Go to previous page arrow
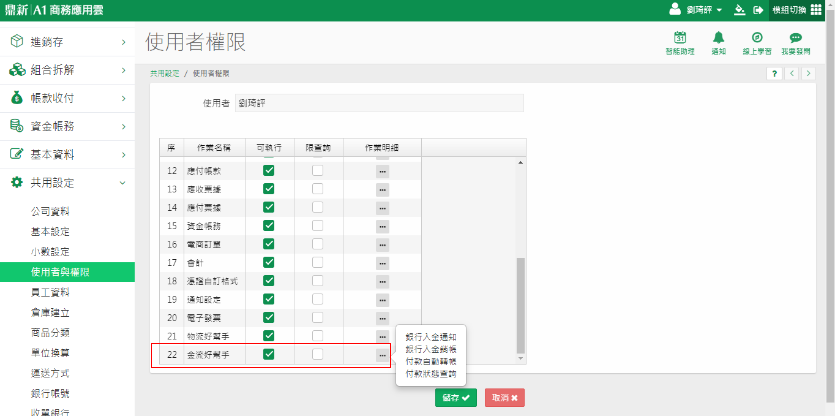Screen dimensions: 836x416 [x=792, y=74]
